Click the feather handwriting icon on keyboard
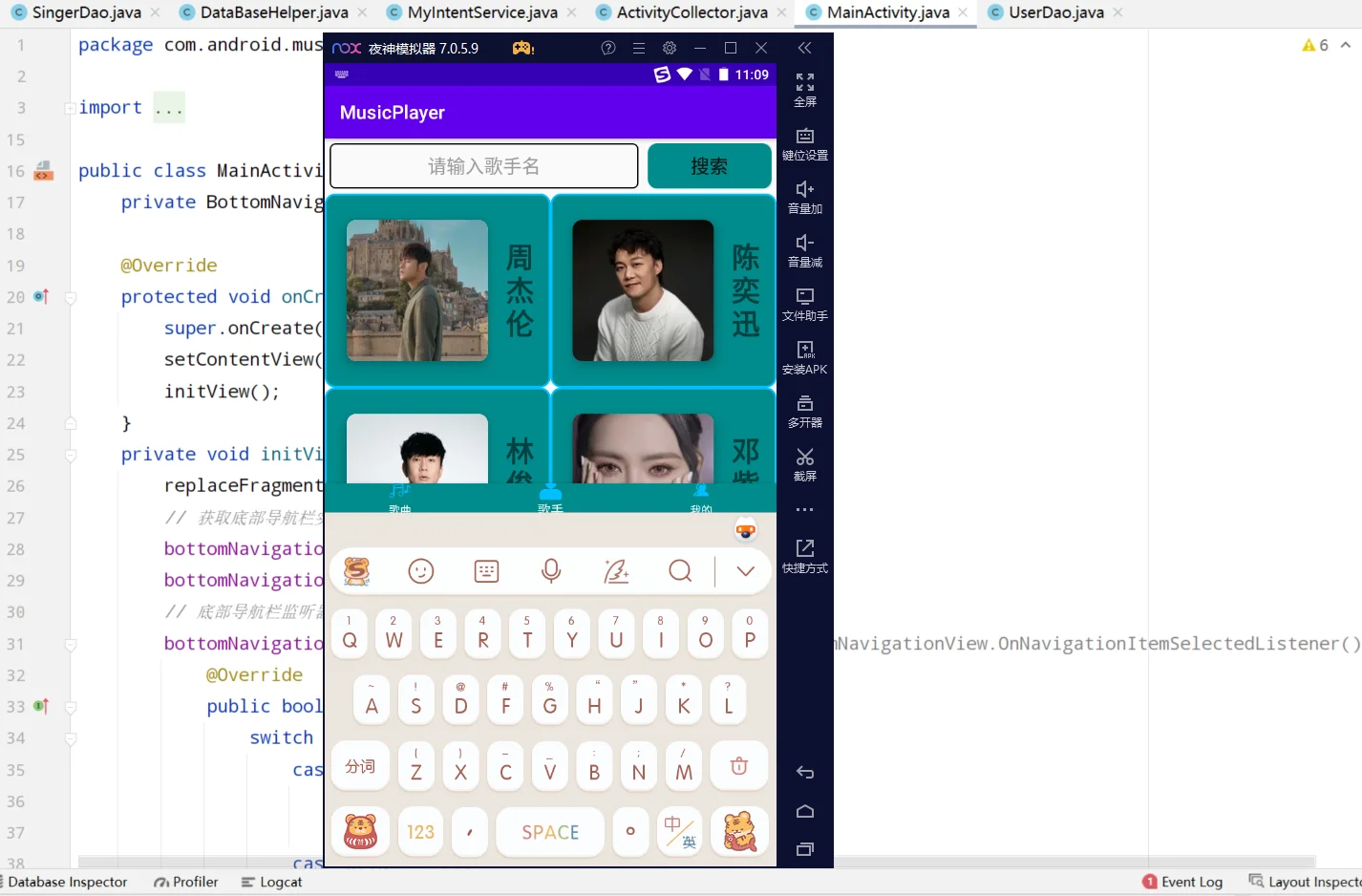The image size is (1362, 896). [x=616, y=571]
